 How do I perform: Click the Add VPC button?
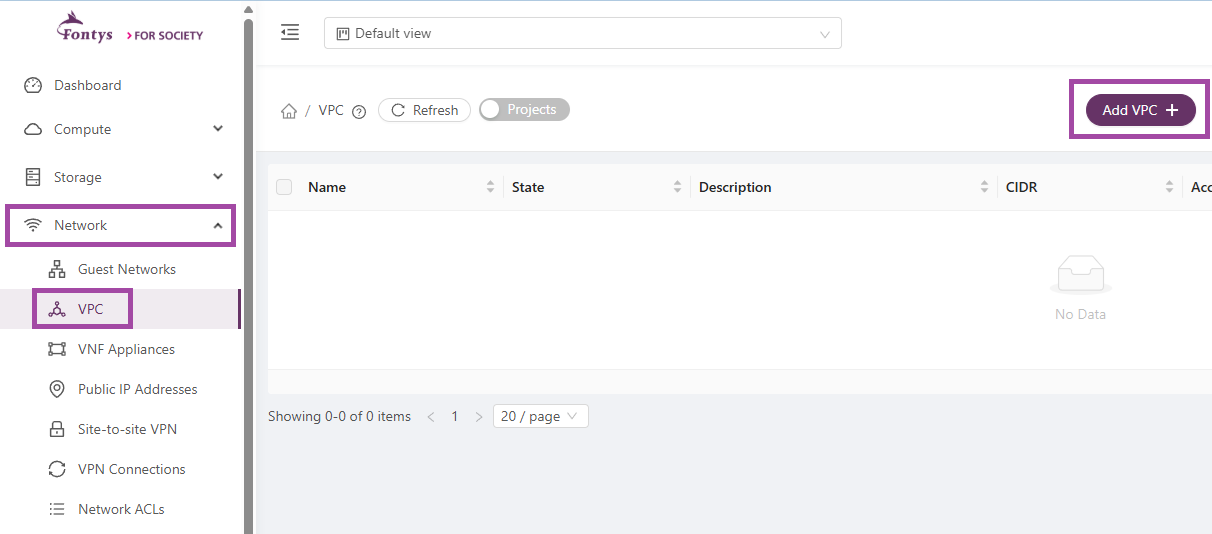[1140, 110]
